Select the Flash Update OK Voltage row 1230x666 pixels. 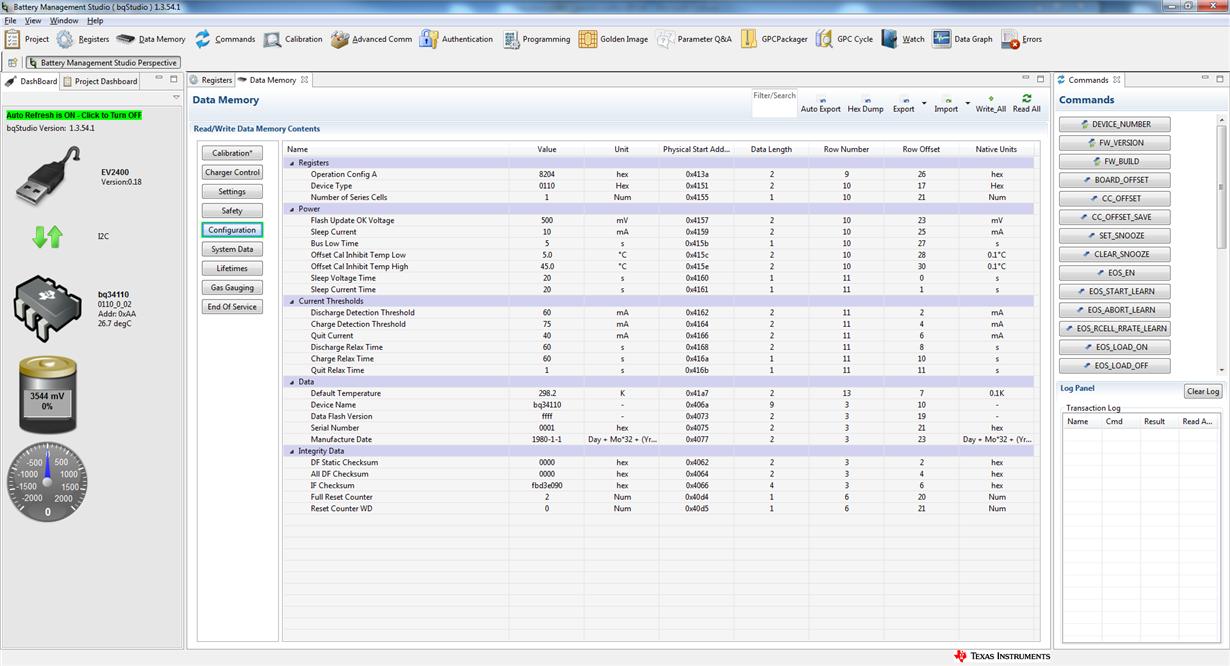click(x=660, y=220)
